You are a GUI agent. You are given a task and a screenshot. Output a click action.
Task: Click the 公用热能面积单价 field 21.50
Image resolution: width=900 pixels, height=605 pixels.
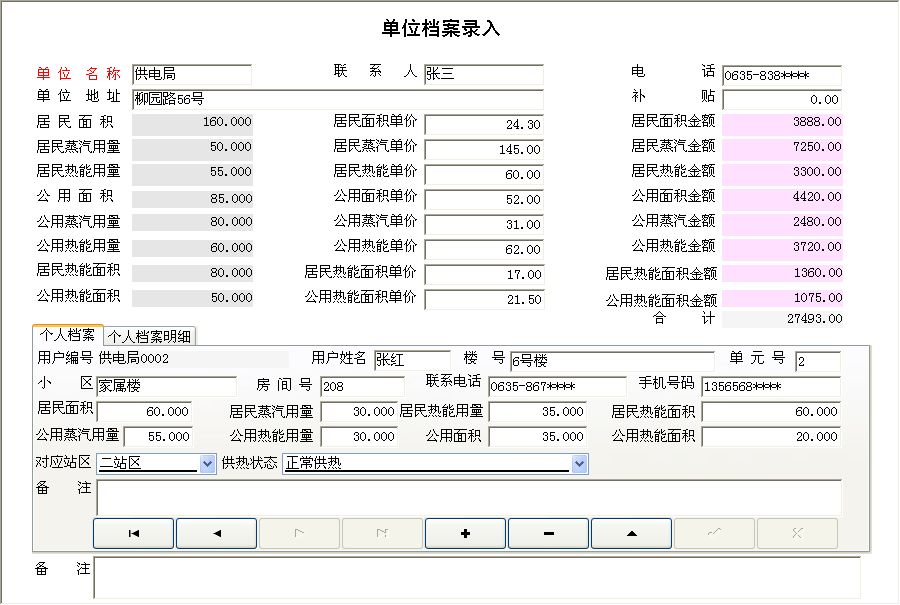pos(484,299)
